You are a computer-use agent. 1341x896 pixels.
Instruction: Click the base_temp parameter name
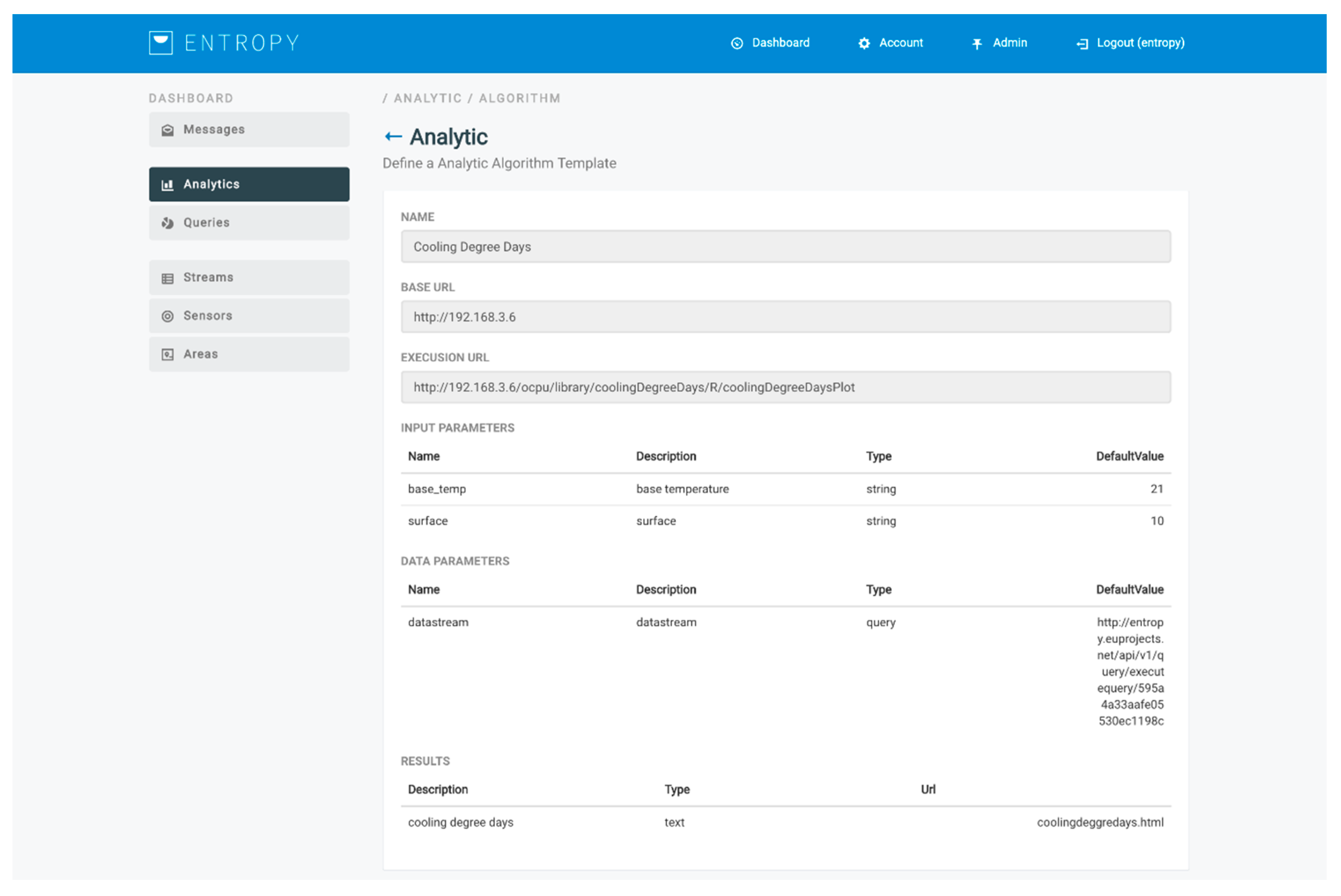tap(437, 489)
